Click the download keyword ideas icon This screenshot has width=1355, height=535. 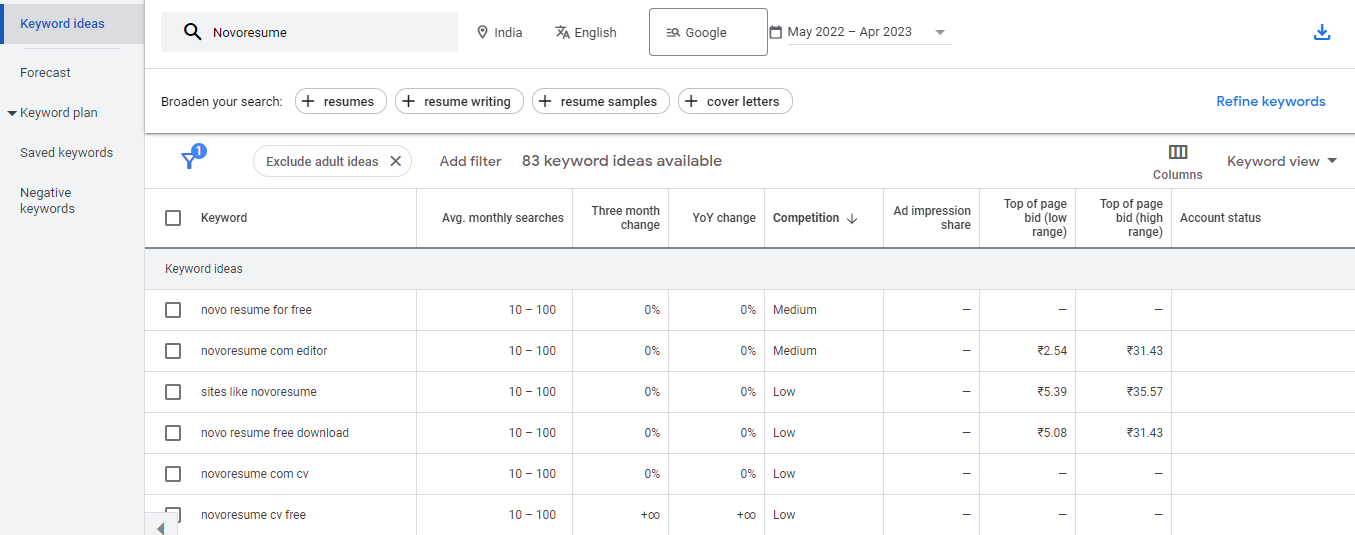pyautogui.click(x=1321, y=32)
